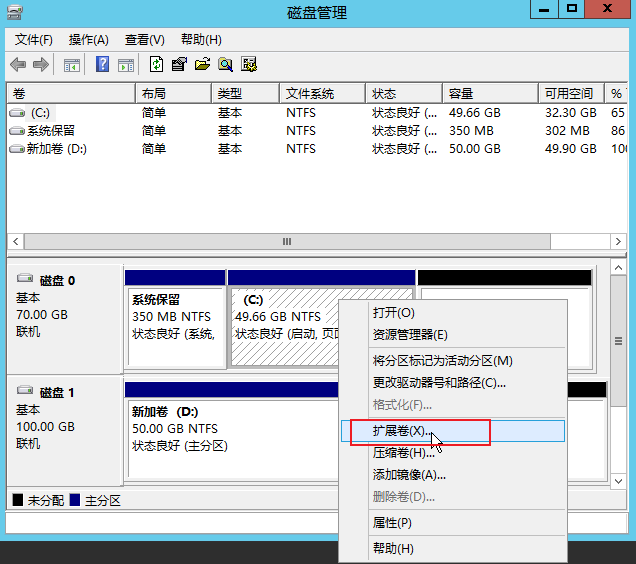Click the blue 主分区 legend swatch
Viewport: 636px width, 564px height.
tap(73, 500)
